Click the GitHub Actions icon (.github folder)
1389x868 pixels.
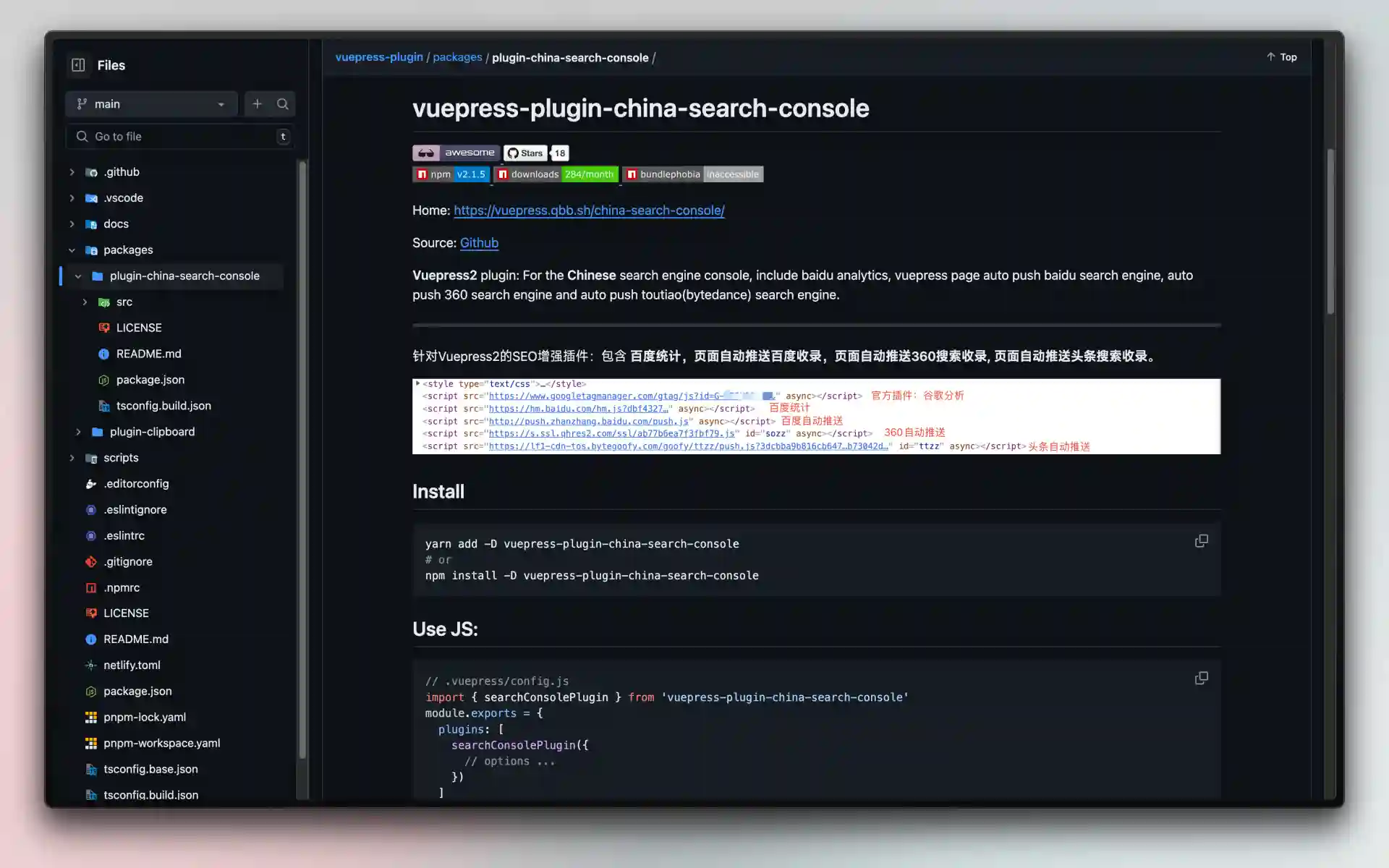92,171
